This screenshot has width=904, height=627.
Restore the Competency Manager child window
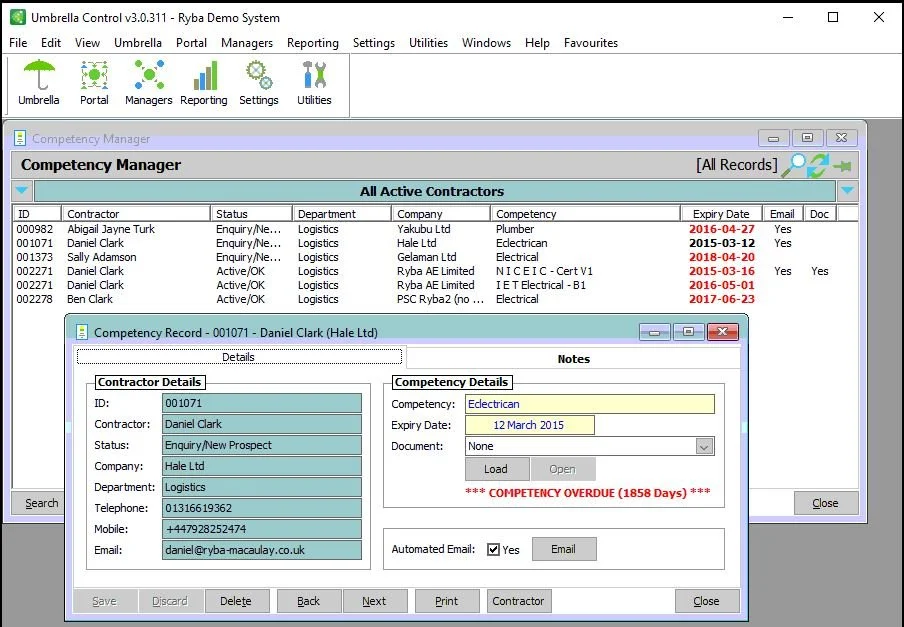(x=807, y=138)
